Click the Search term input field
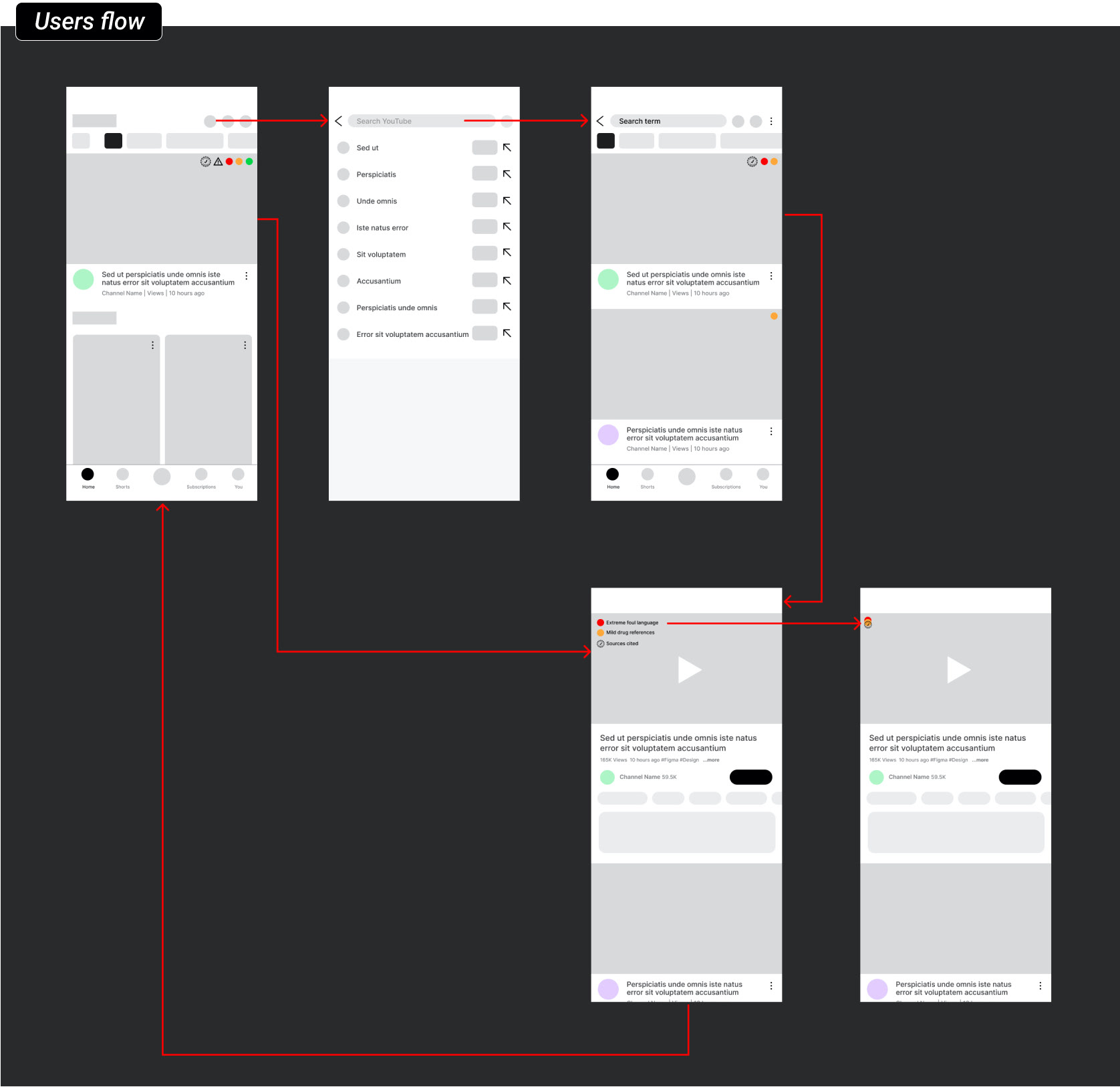1120x1087 pixels. pos(668,121)
